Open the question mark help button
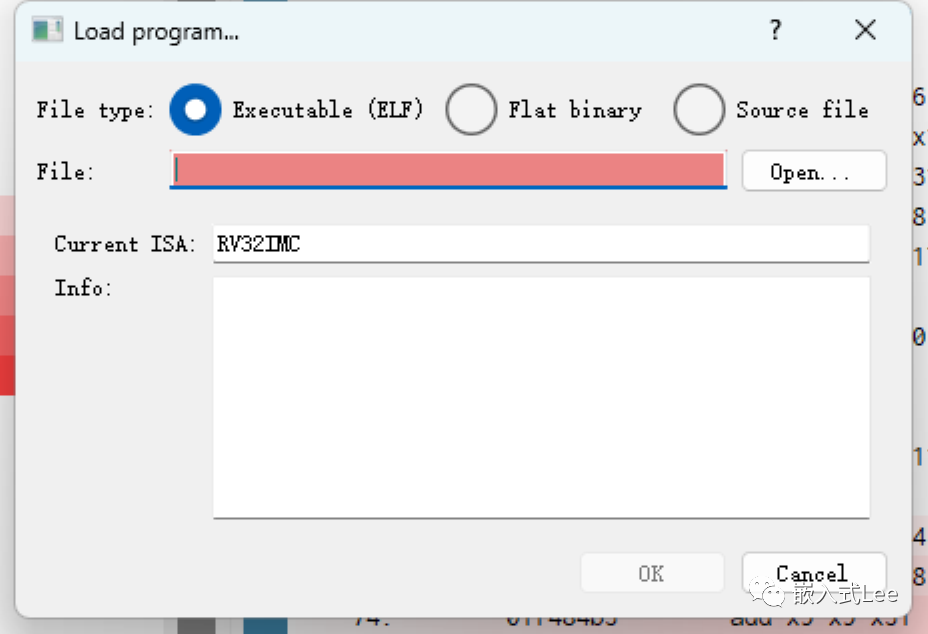 pos(775,30)
